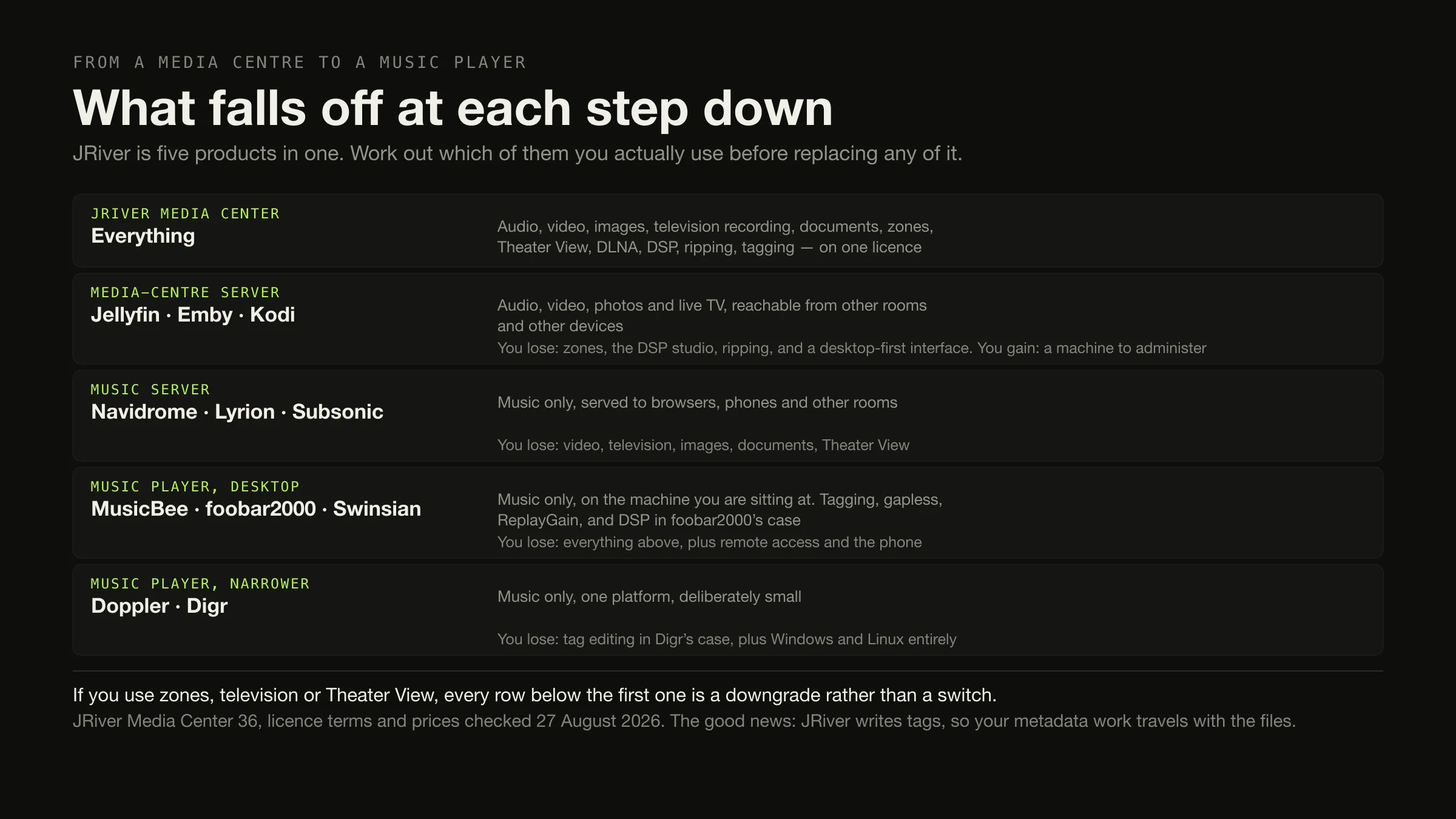Click the 'Music only, one platform' description
Viewport: 1456px width, 819px height.
coord(649,597)
